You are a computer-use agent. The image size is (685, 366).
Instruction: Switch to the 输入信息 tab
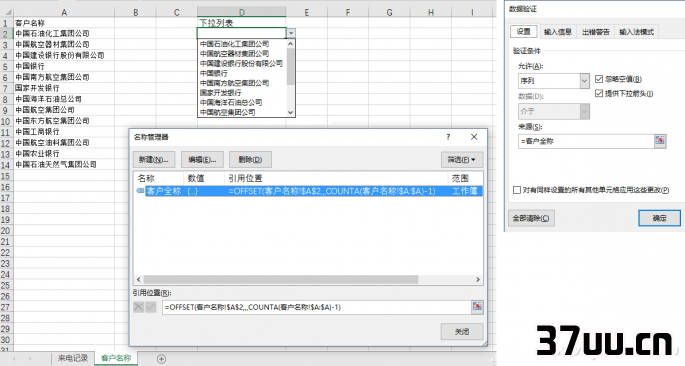558,32
